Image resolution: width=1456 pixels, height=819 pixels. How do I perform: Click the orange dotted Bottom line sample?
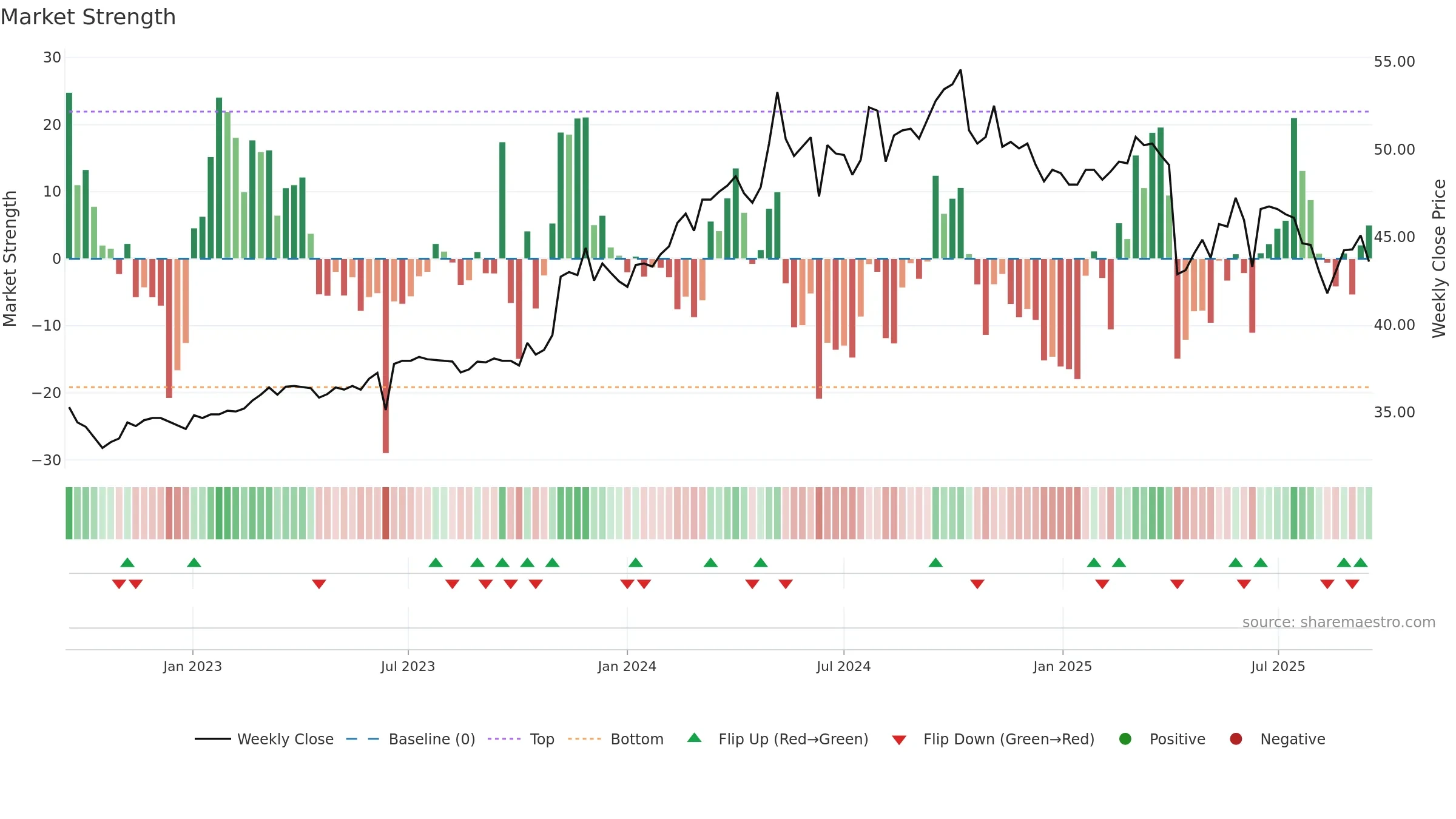585,739
